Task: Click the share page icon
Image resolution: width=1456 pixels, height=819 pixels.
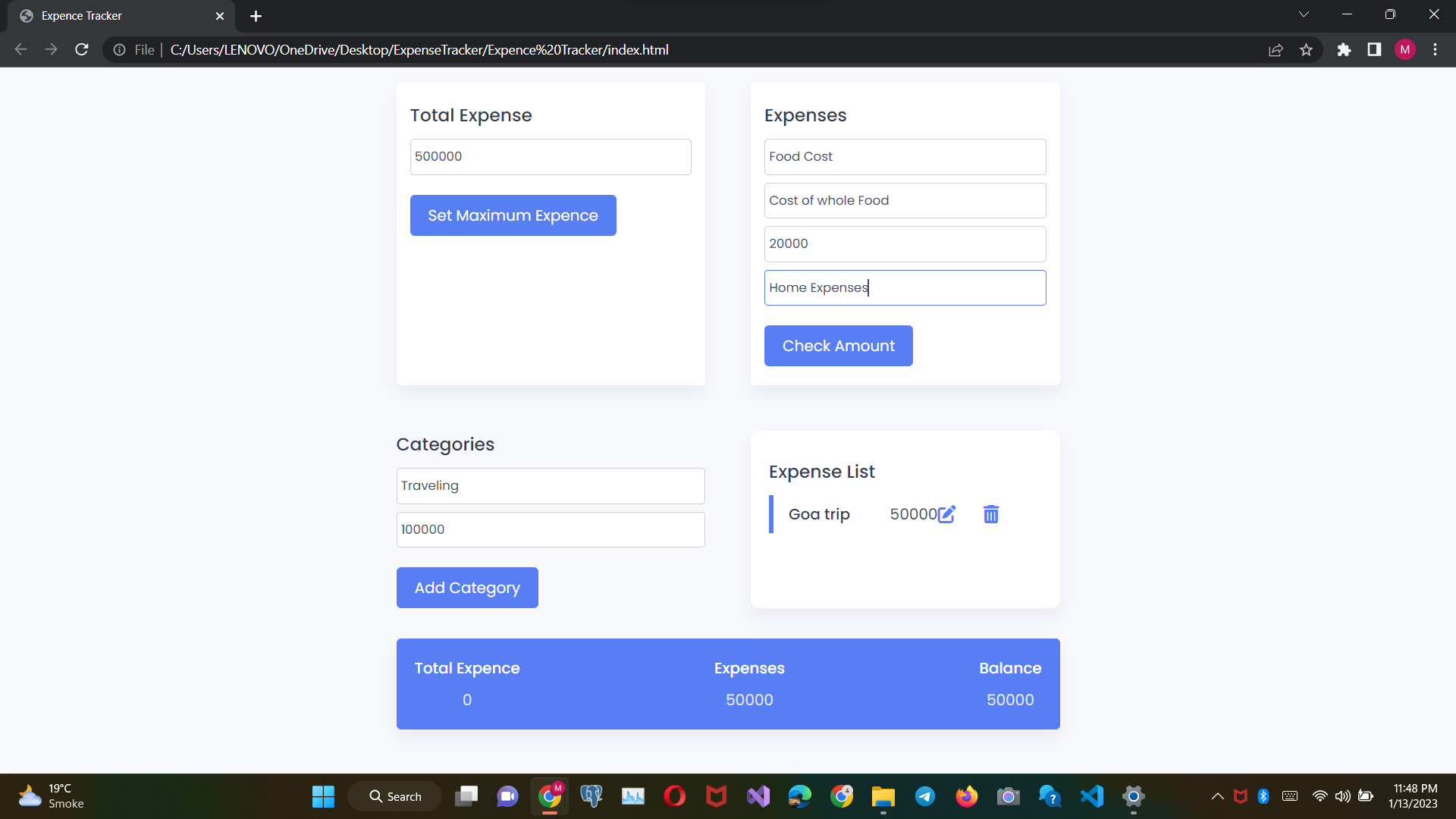Action: 1276,50
